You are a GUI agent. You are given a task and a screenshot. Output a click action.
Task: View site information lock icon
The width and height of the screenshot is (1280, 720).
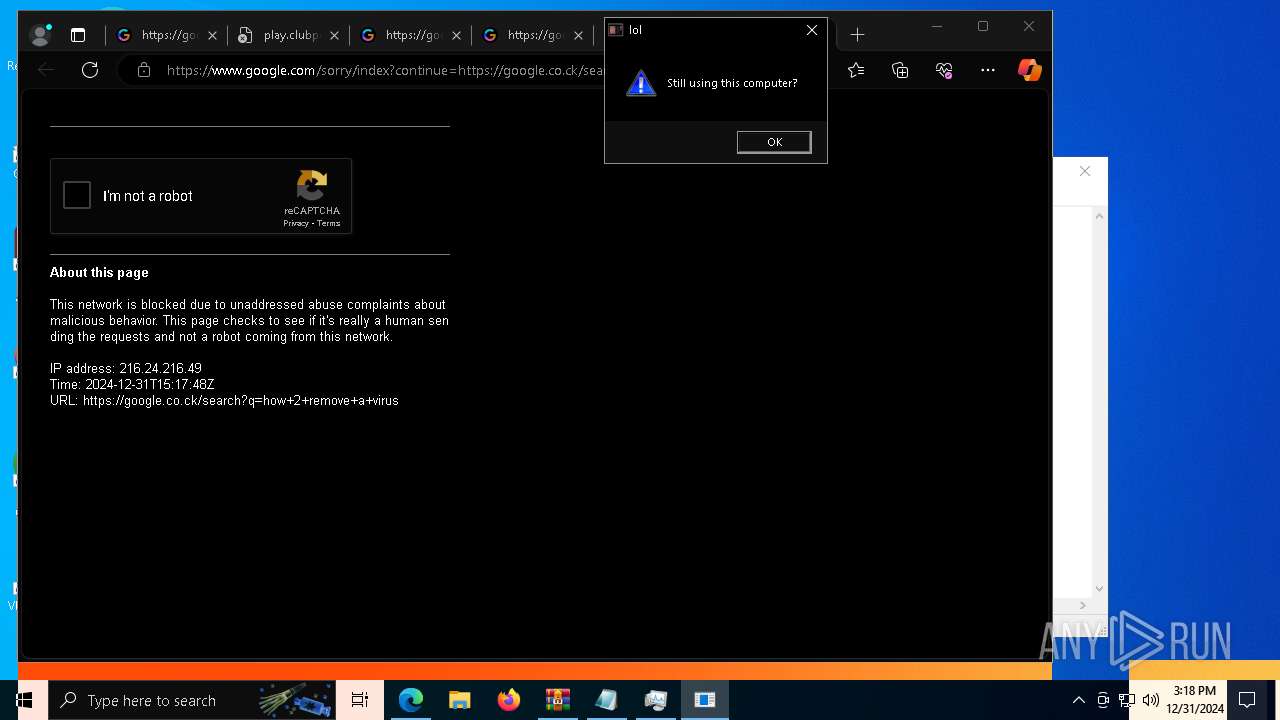pyautogui.click(x=144, y=70)
